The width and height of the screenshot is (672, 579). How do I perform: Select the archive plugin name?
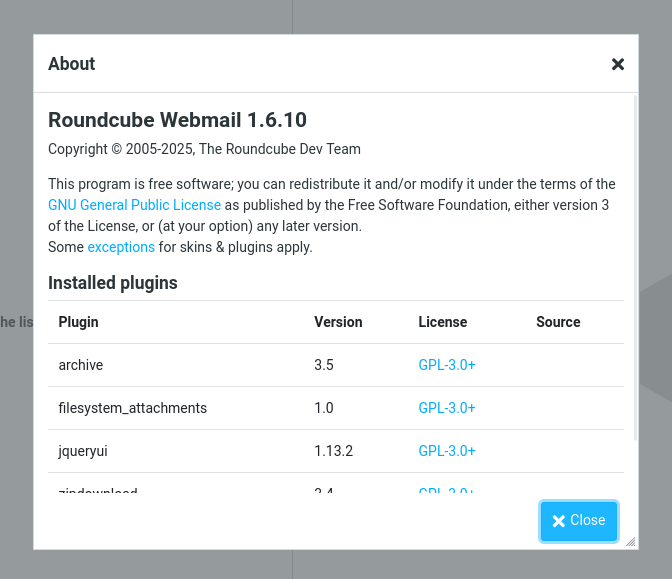pyautogui.click(x=81, y=365)
